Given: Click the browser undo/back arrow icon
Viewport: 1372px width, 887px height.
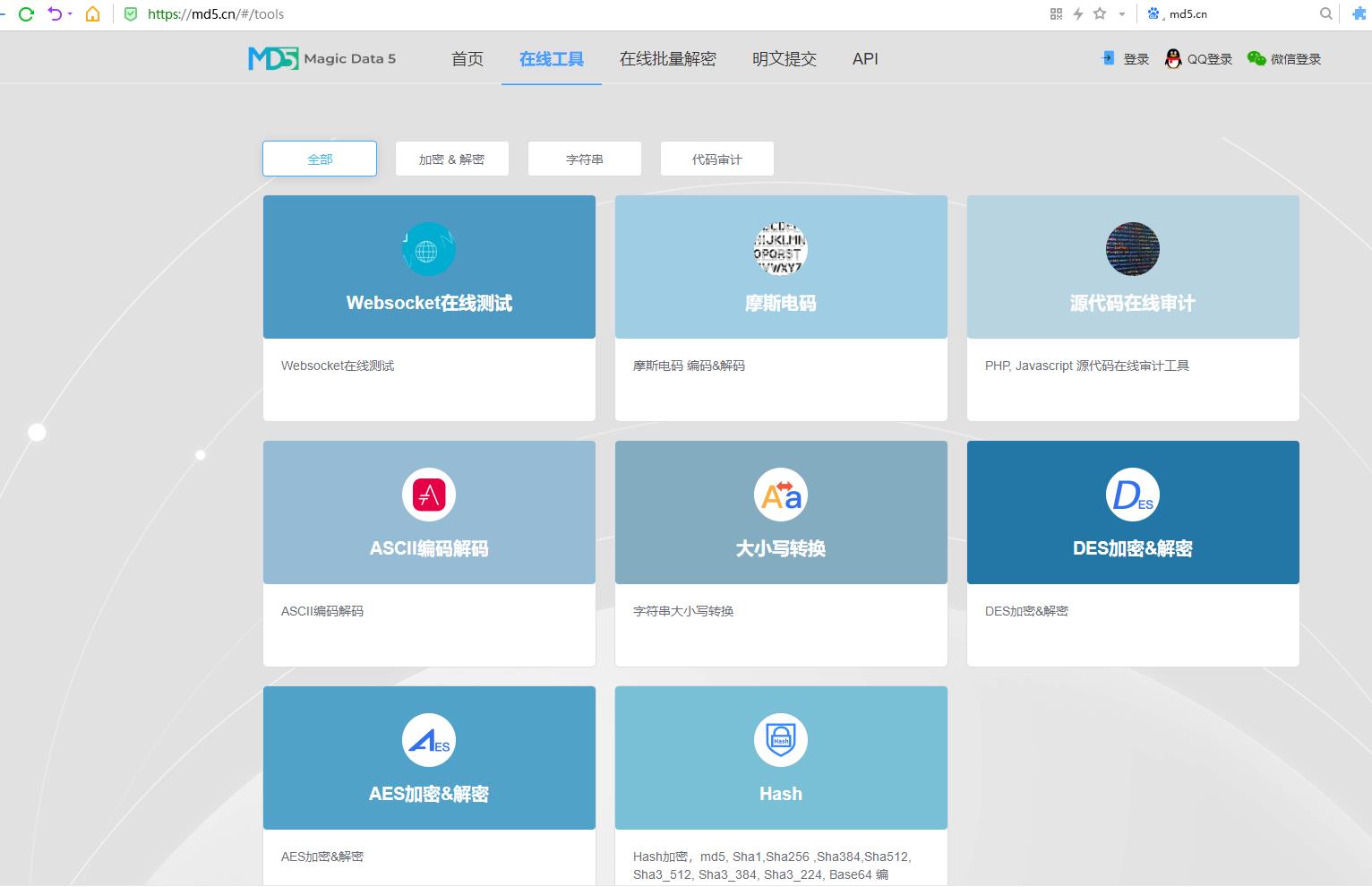Looking at the screenshot, I should point(56,13).
